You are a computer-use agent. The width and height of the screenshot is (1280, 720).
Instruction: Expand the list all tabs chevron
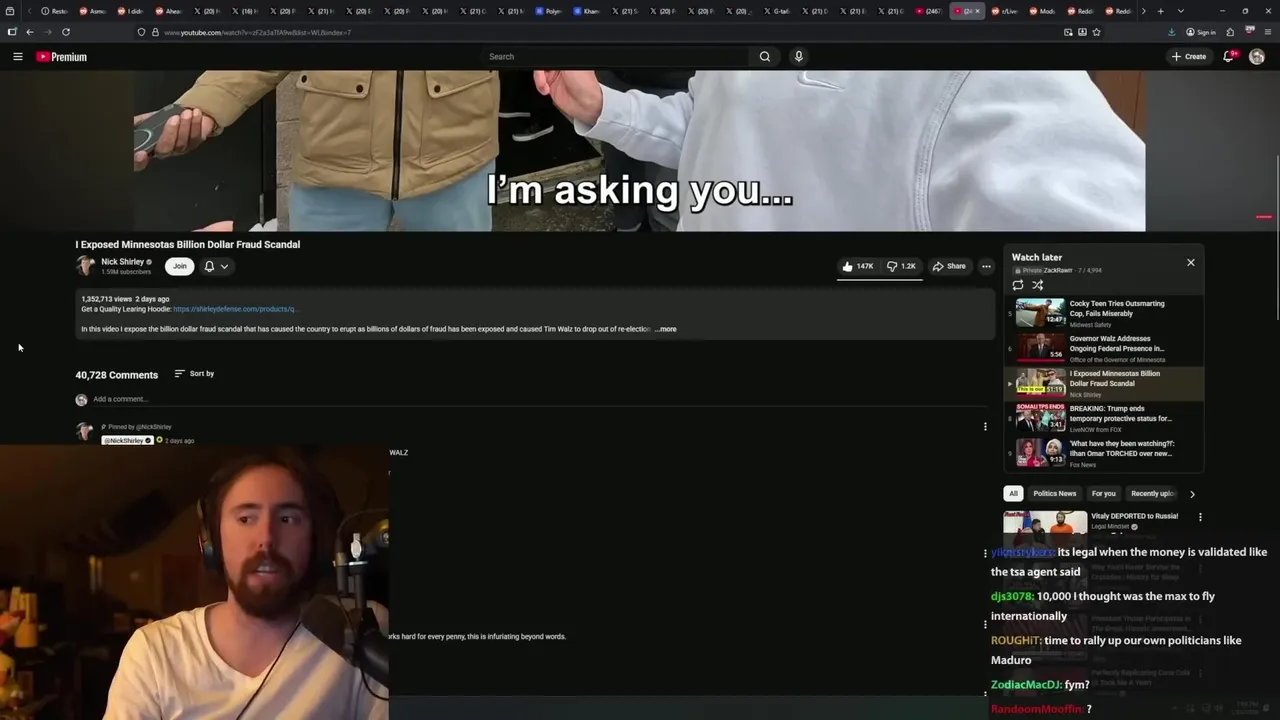pyautogui.click(x=1180, y=11)
